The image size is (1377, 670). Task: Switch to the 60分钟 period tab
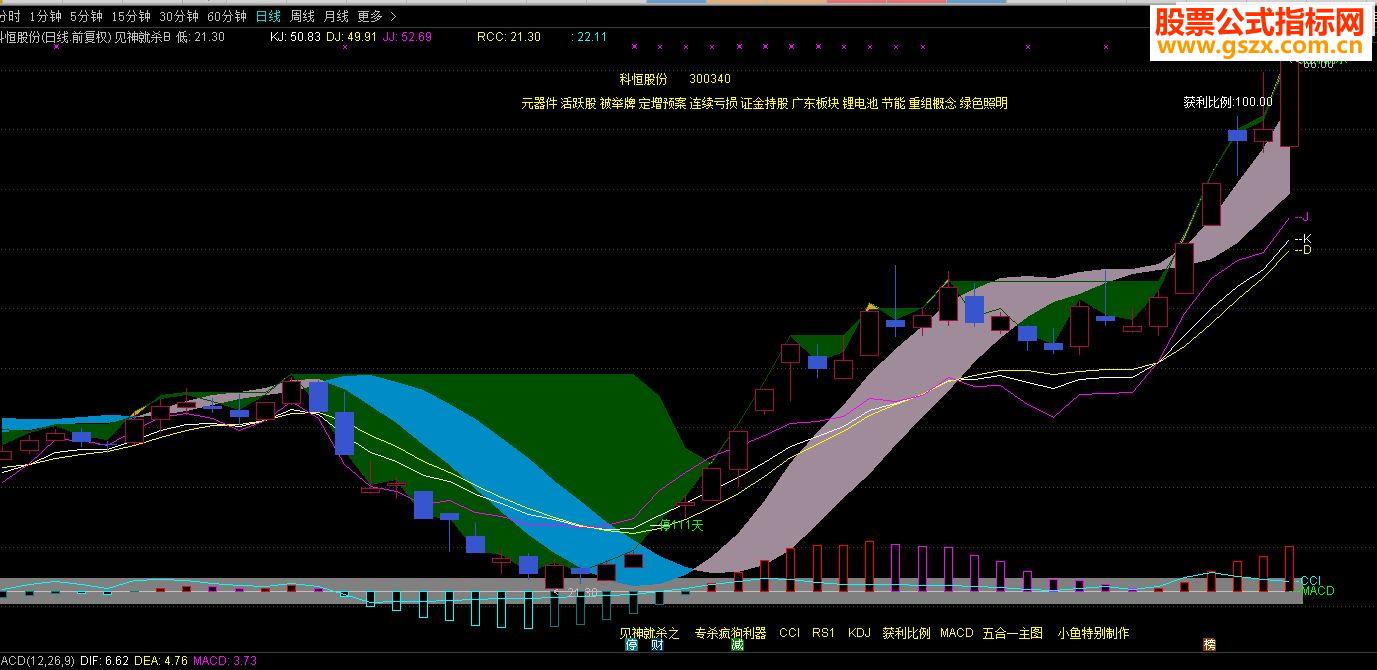point(227,16)
